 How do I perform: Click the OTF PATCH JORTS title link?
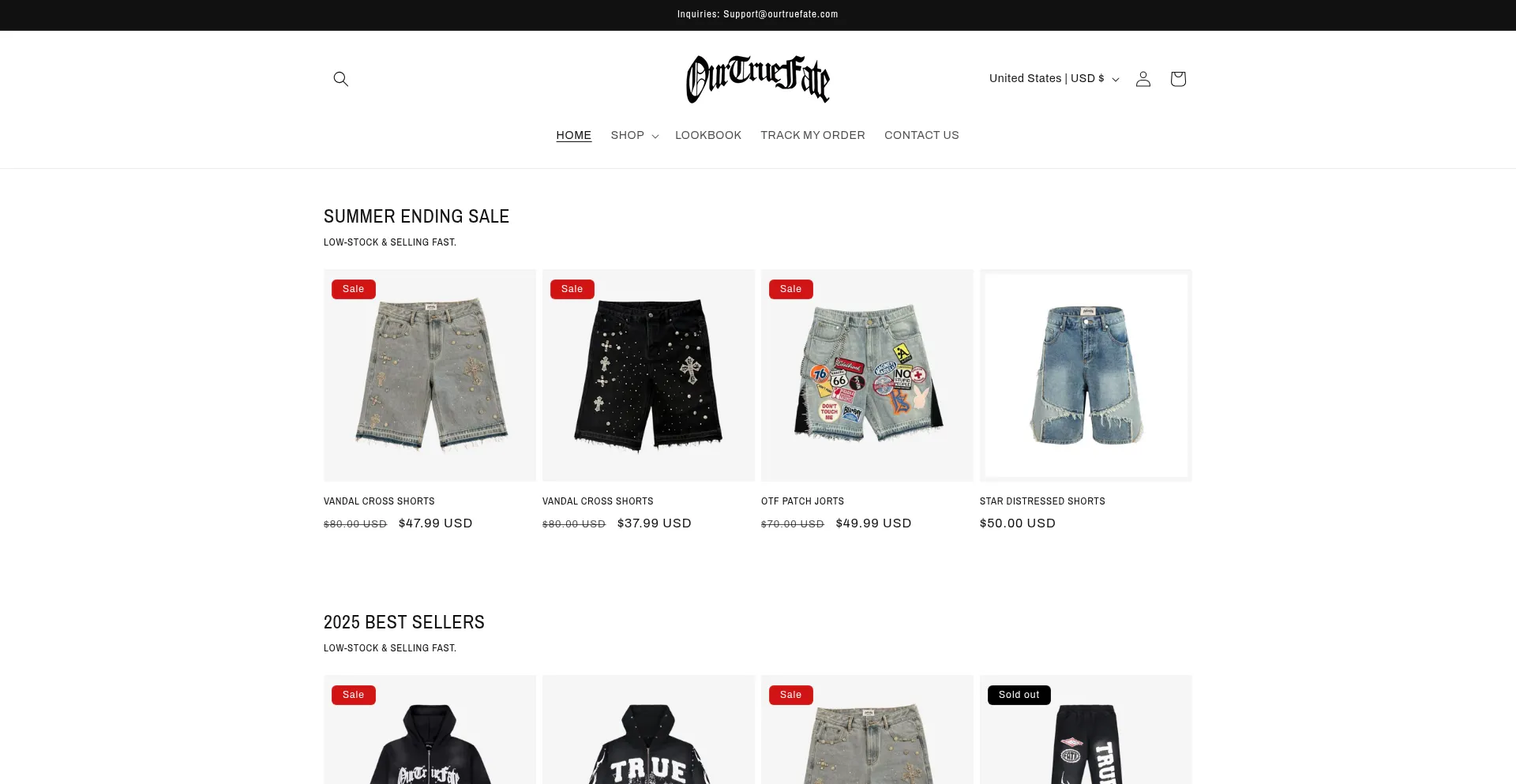[x=802, y=501]
